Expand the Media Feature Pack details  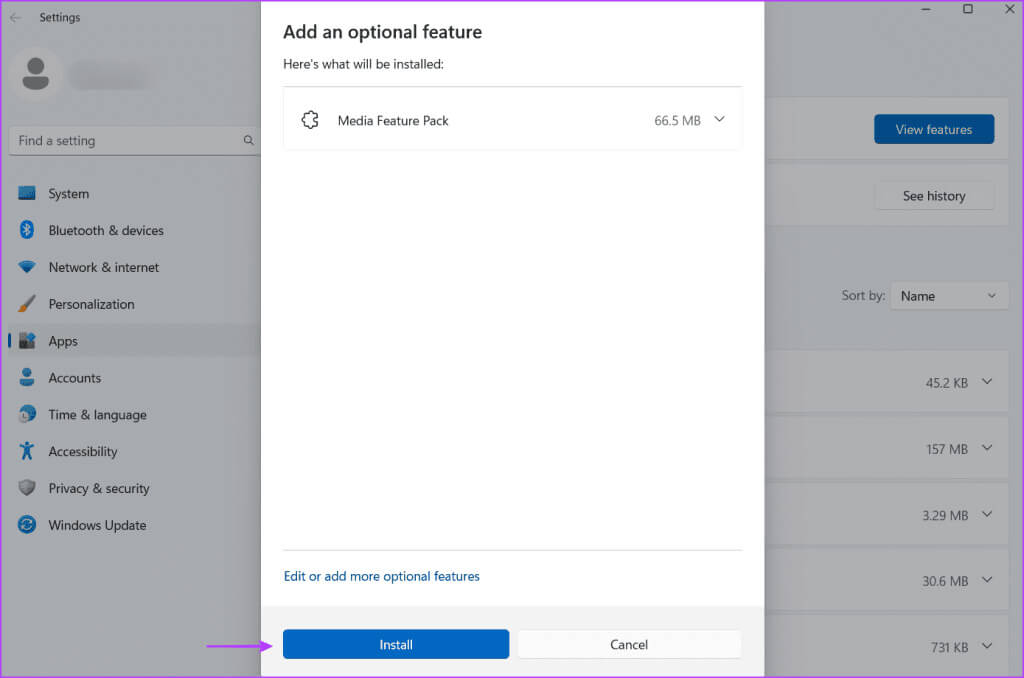[719, 120]
